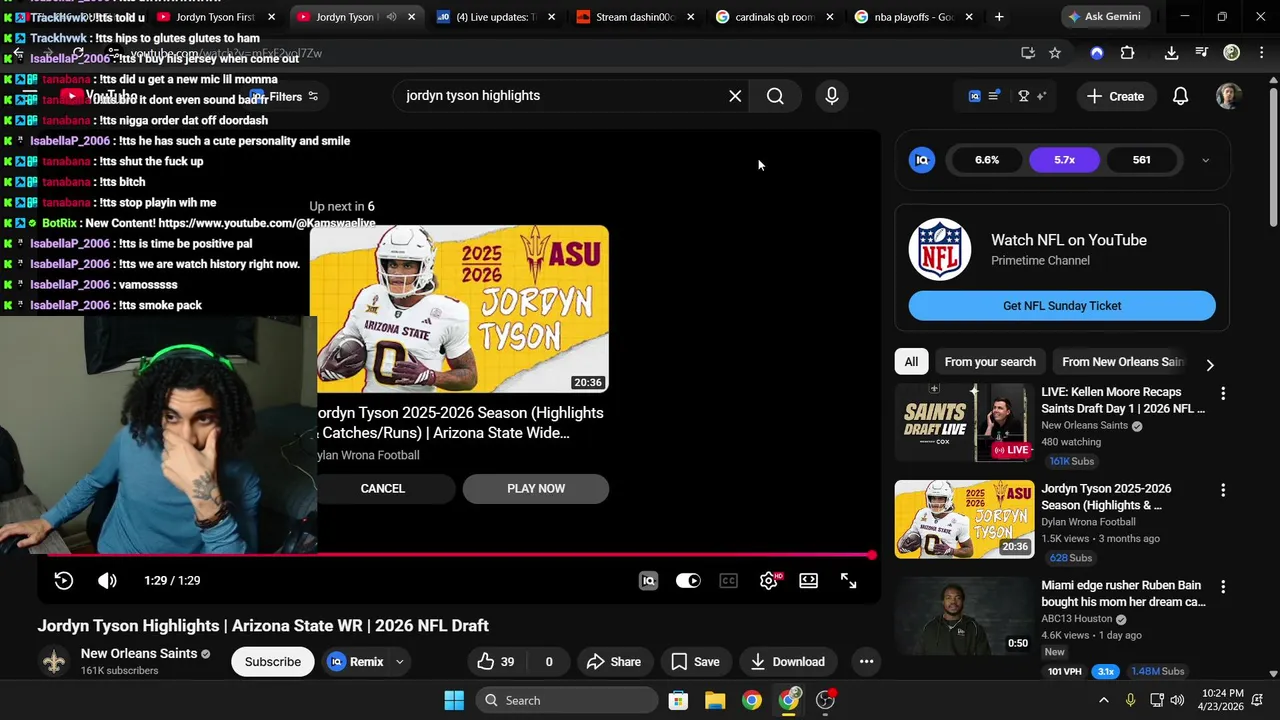This screenshot has width=1280, height=720.
Task: Click the NFL shield logo
Action: (x=940, y=249)
